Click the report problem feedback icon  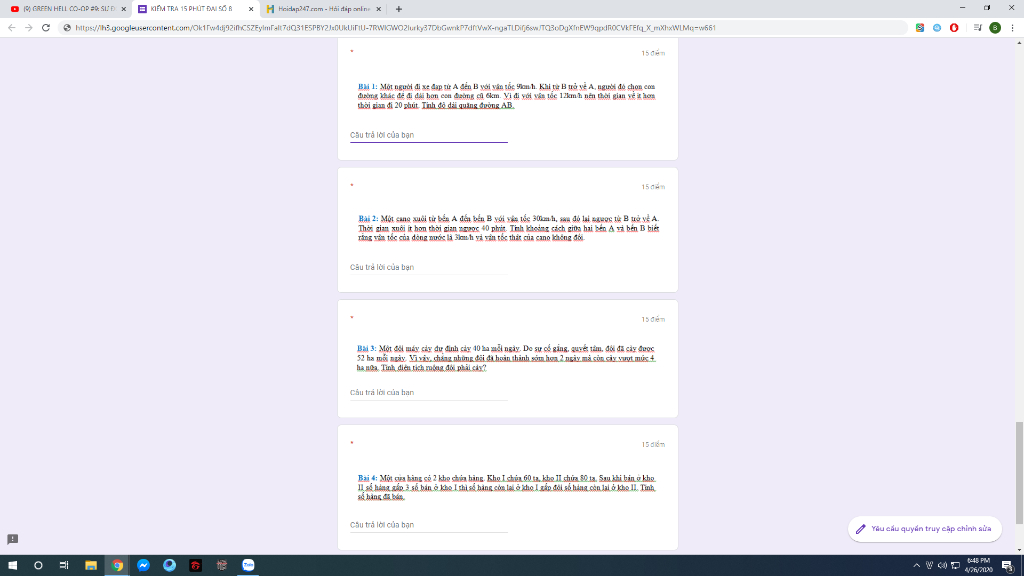(12, 539)
